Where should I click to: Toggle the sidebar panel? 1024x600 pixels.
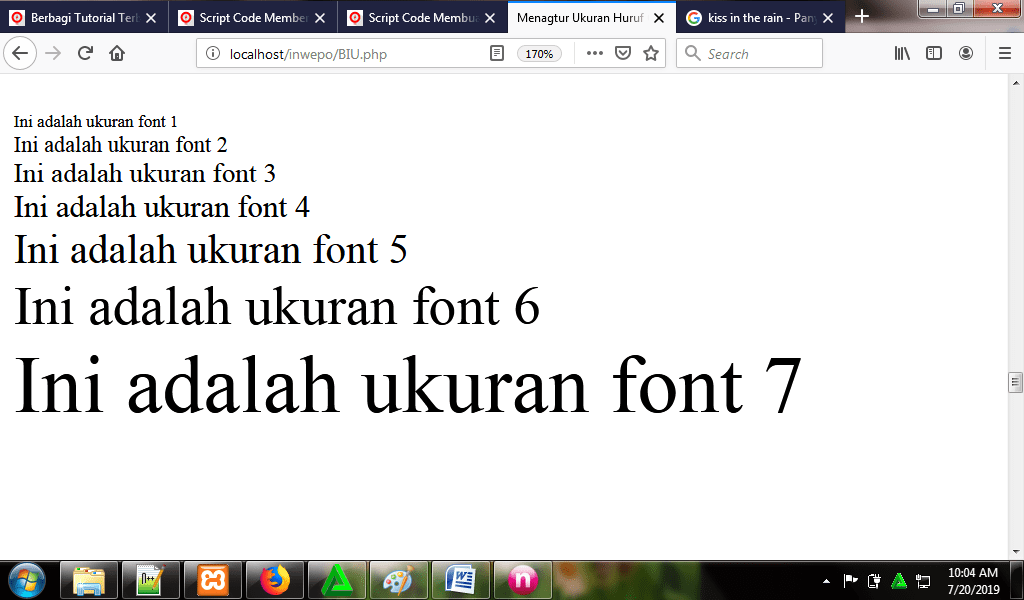click(x=934, y=54)
